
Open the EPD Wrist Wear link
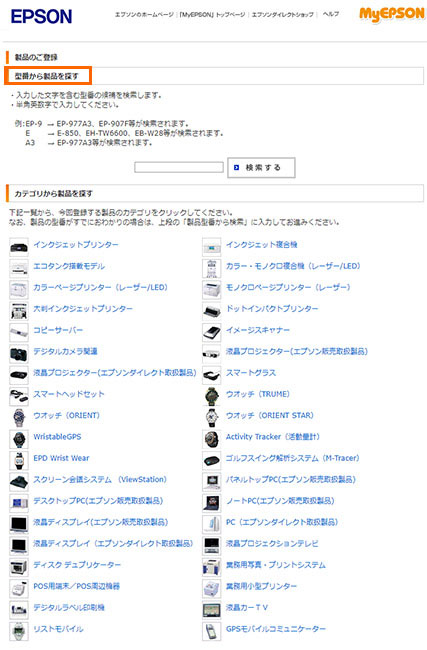(61, 458)
